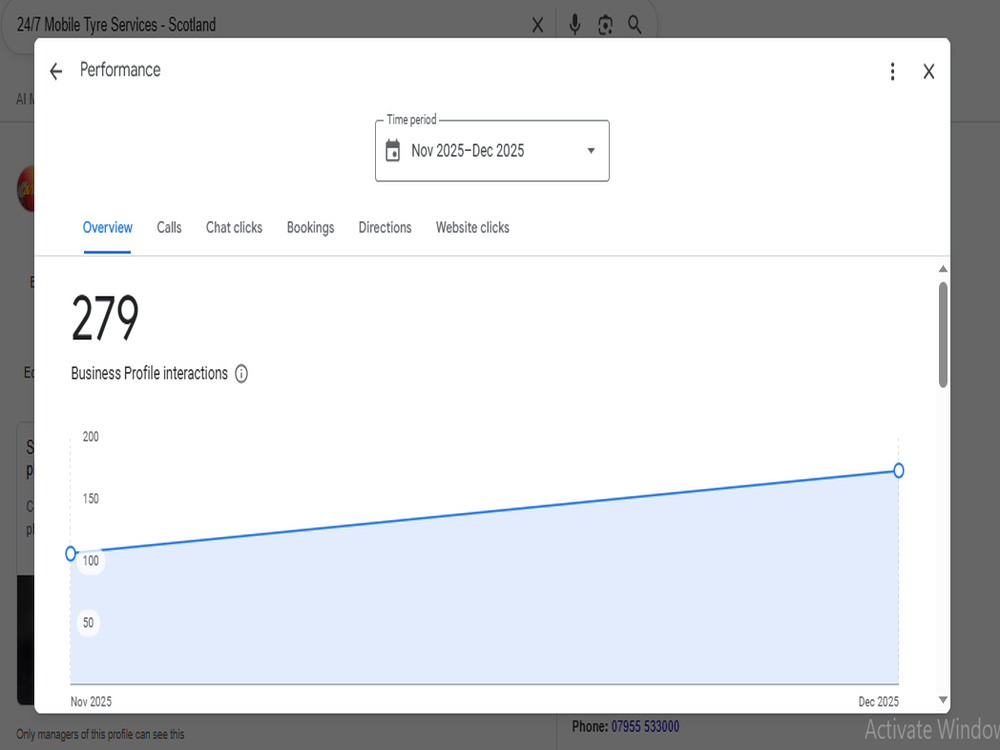Click the Performance dialog title
Image resolution: width=1000 pixels, height=750 pixels.
point(120,70)
